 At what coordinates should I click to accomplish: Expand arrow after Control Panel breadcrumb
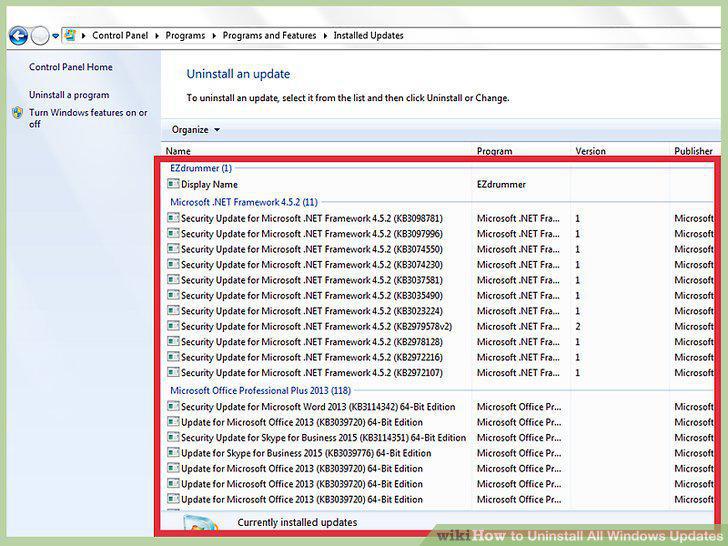[157, 36]
